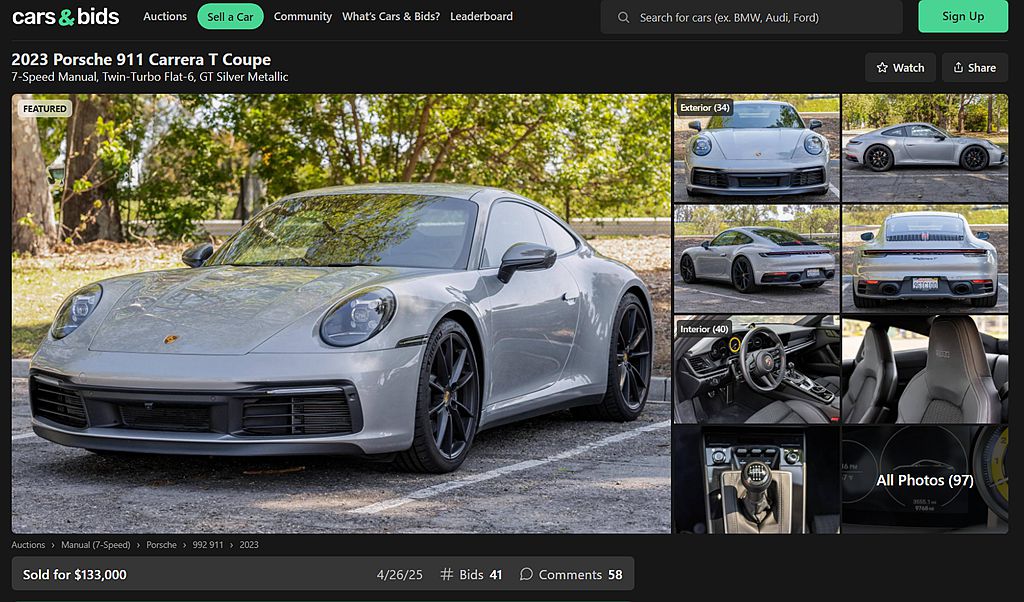Open the cars & bids home logo
Screen dimensions: 1024x602
tap(65, 16)
